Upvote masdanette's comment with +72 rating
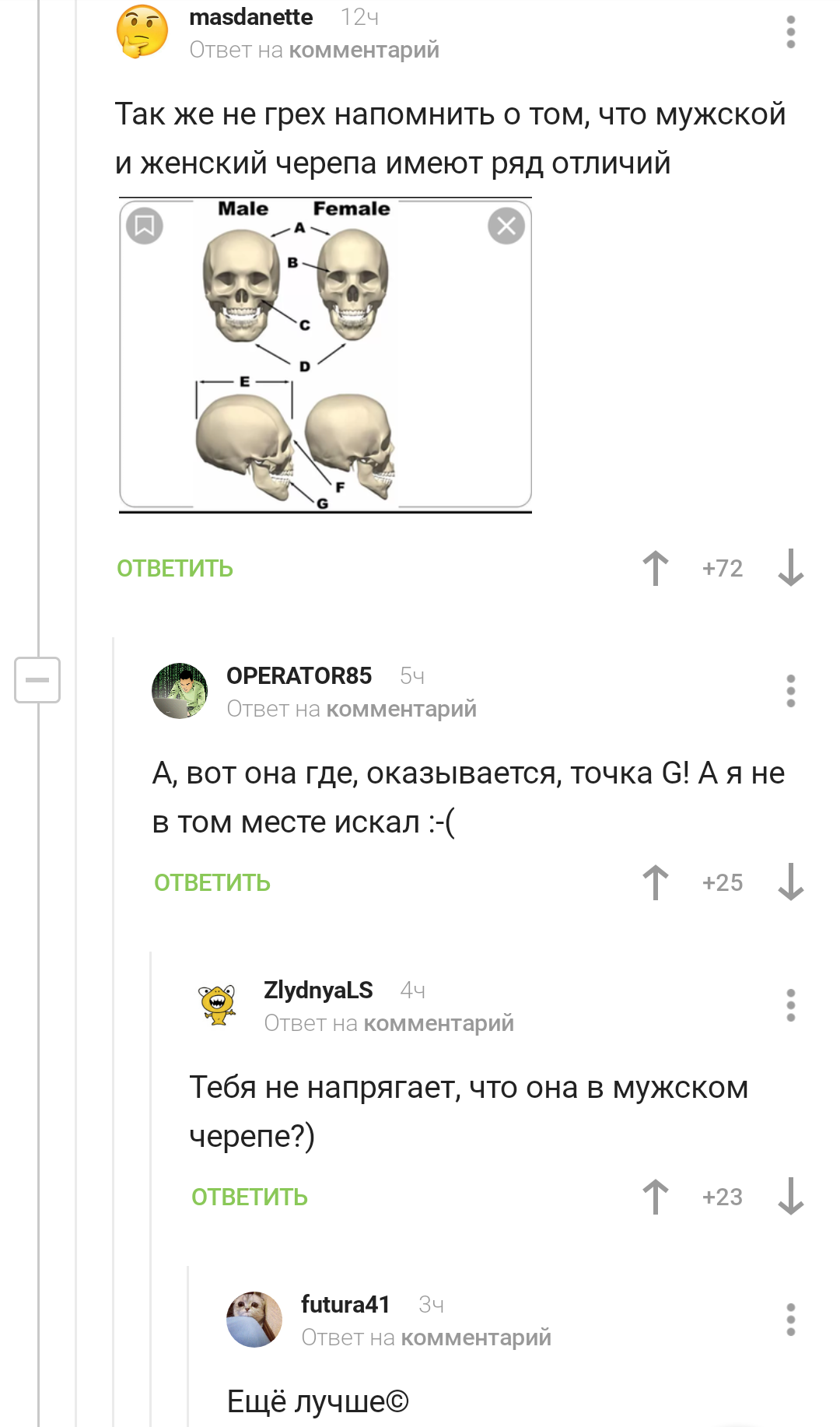This screenshot has height=1427, width=840. click(656, 568)
